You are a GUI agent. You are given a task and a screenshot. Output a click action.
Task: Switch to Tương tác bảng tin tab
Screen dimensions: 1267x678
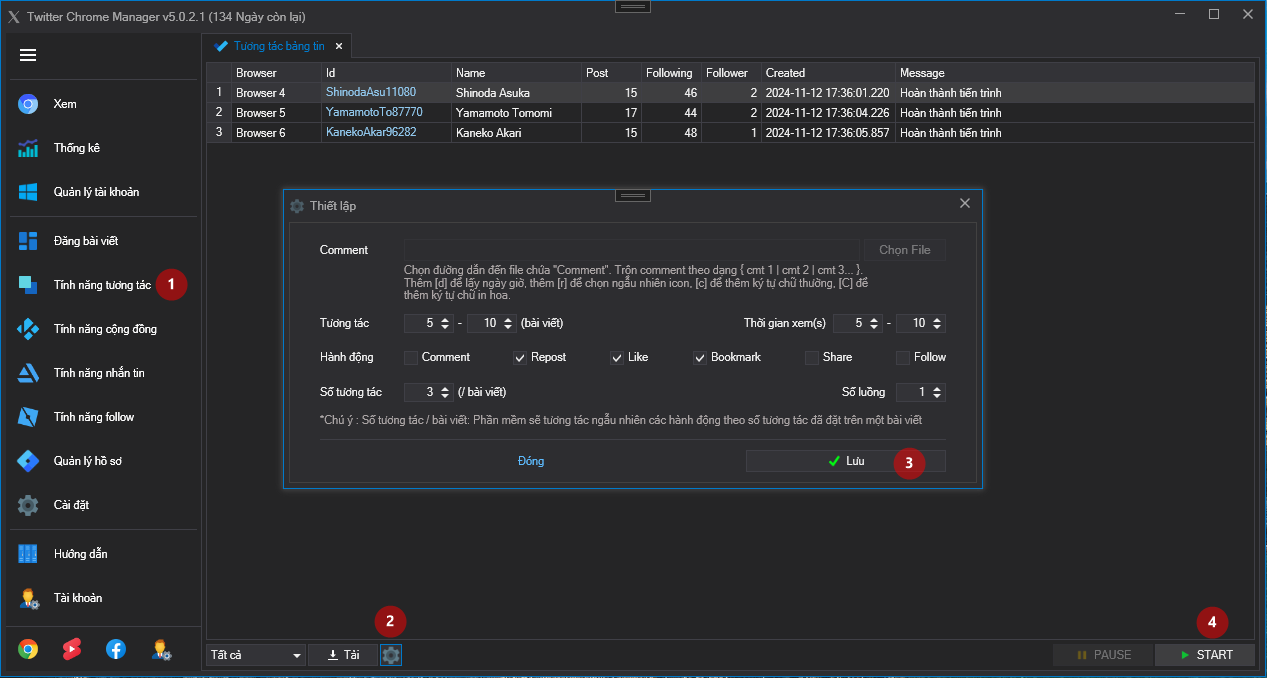[278, 46]
